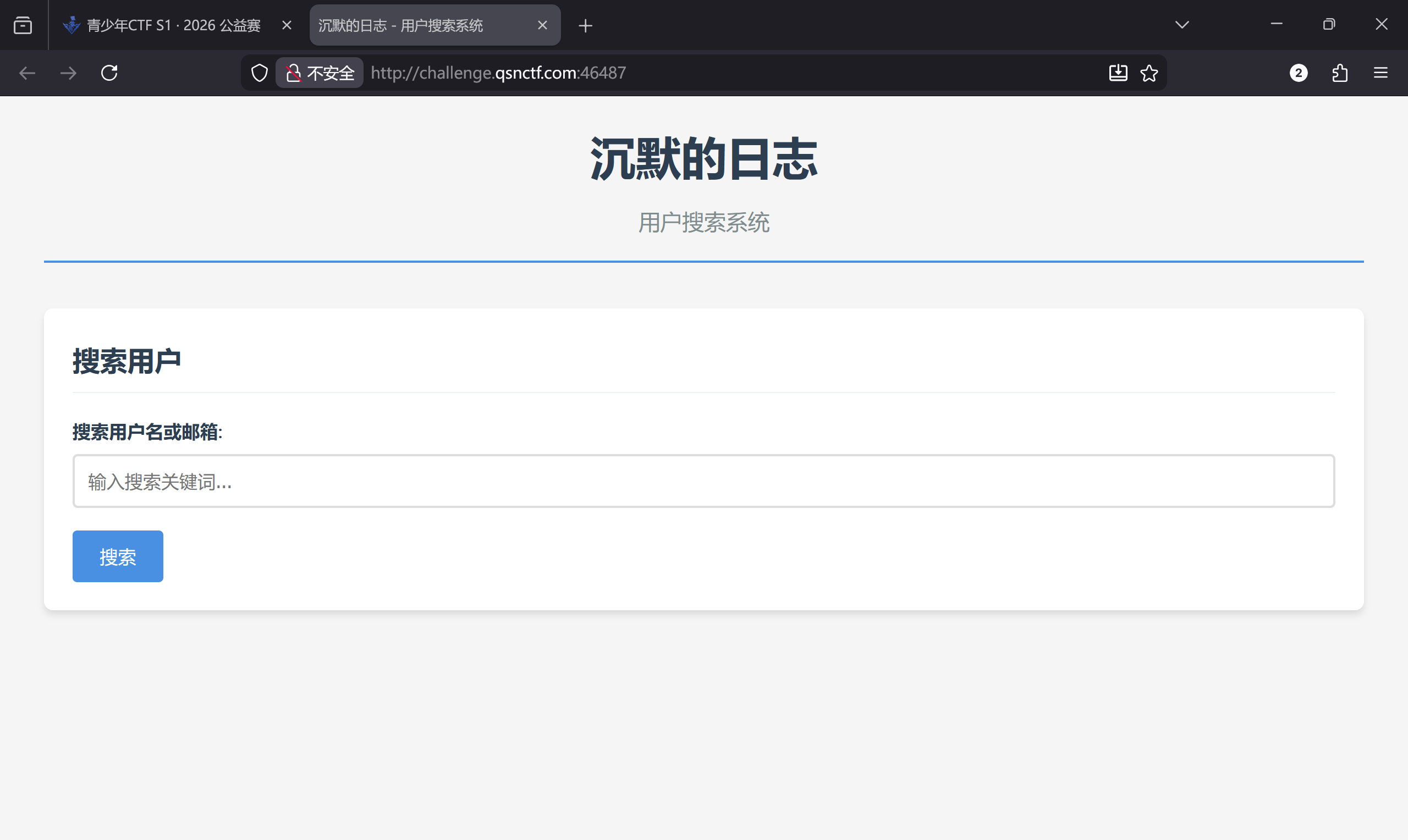Viewport: 1408px width, 840px height.
Task: Close the 青少年CTF S1 tab
Action: pos(287,25)
